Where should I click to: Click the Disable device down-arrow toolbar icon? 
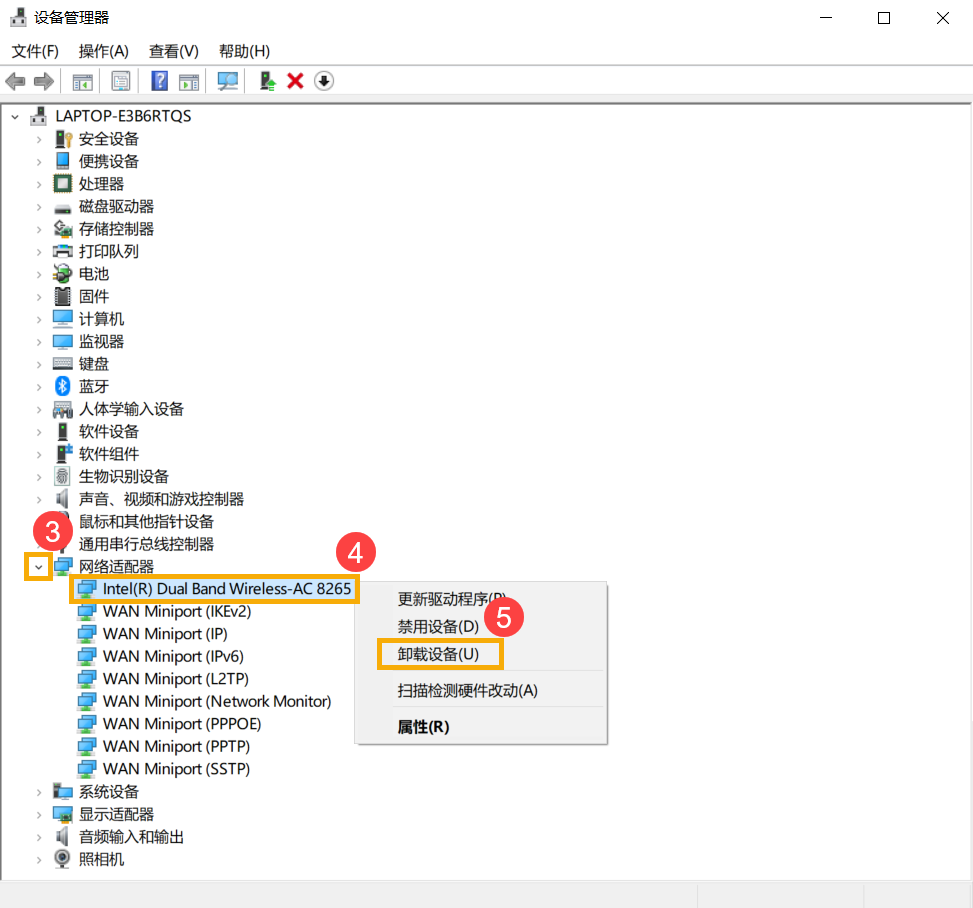323,81
